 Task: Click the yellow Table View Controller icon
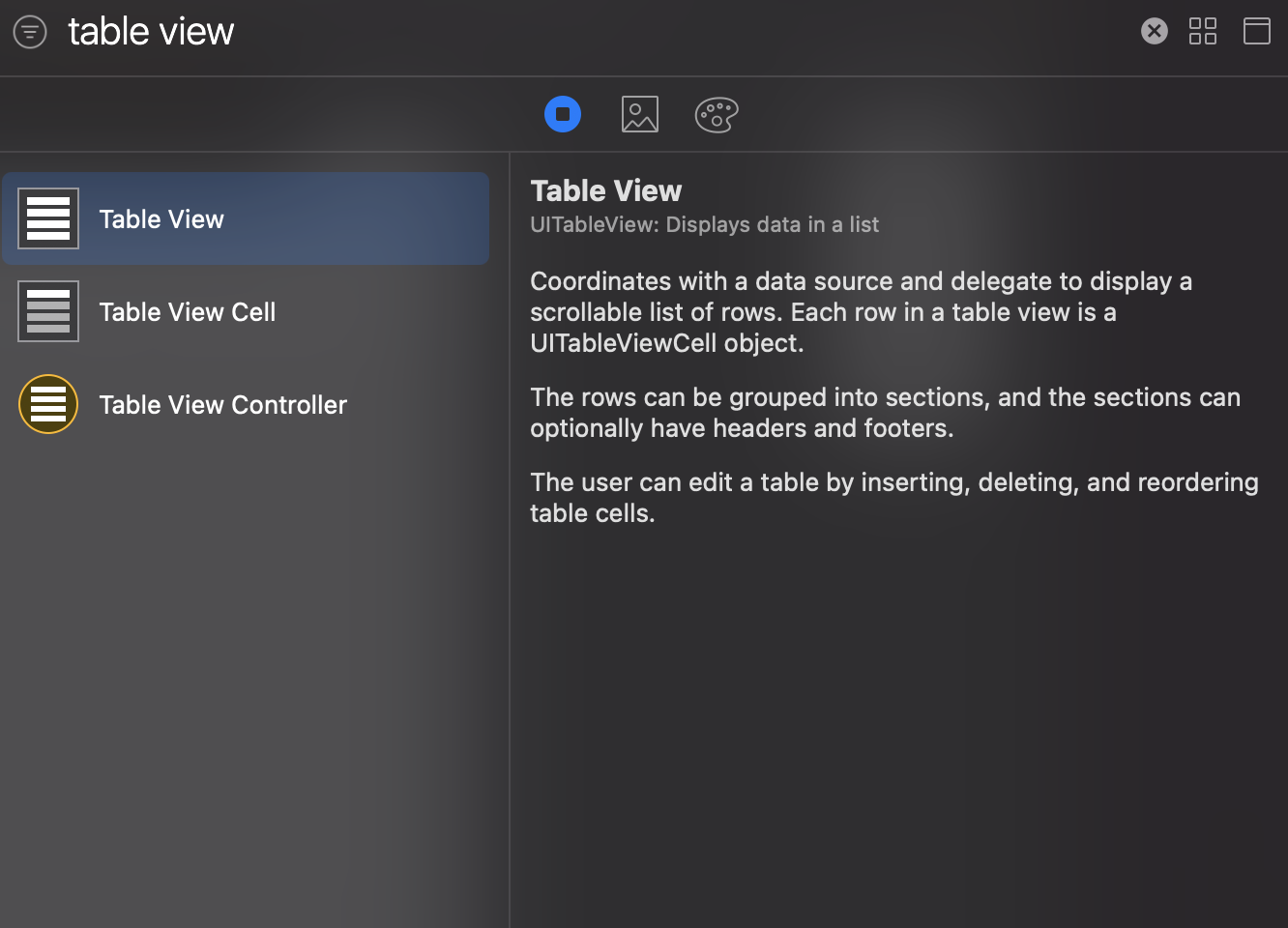pos(48,404)
